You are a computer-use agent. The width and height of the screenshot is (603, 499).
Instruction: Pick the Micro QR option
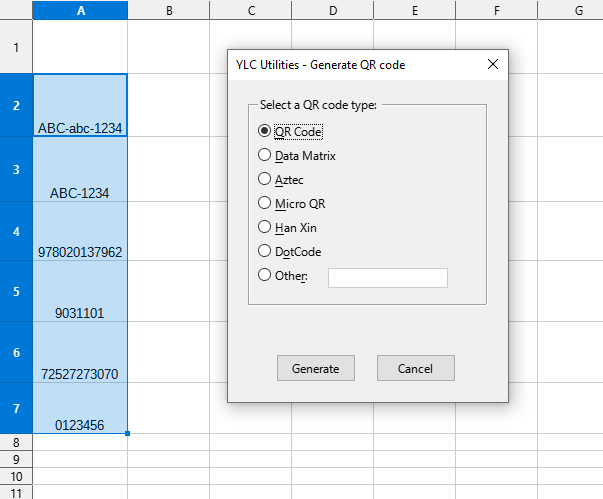[x=265, y=203]
